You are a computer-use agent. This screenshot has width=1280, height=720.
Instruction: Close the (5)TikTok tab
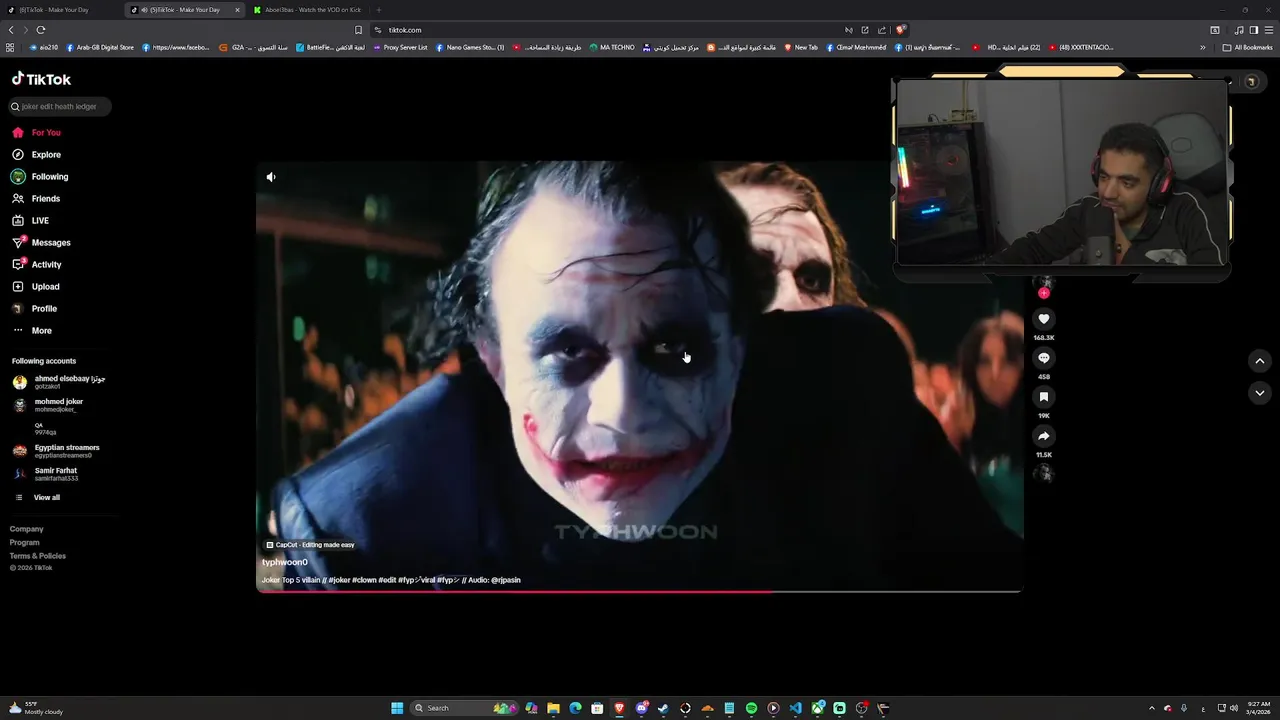[238, 10]
